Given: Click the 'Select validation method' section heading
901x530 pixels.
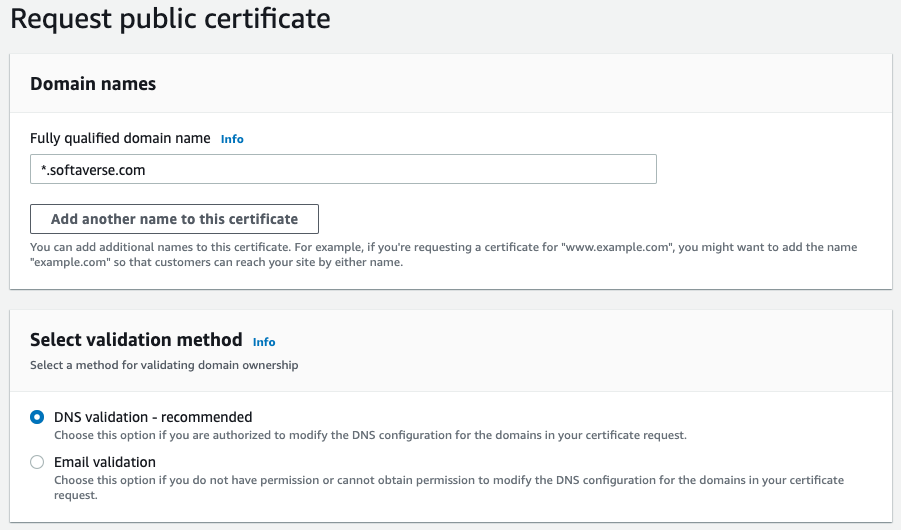Looking at the screenshot, I should [x=136, y=340].
